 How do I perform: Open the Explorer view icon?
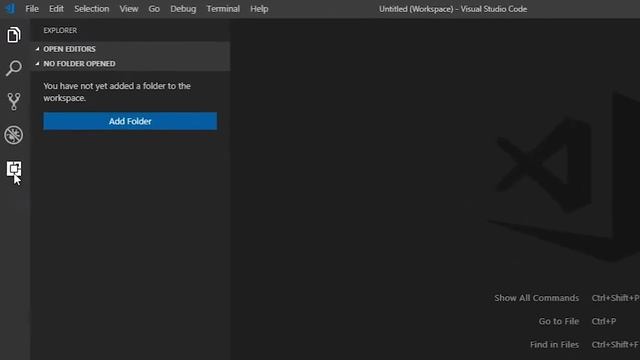point(13,35)
